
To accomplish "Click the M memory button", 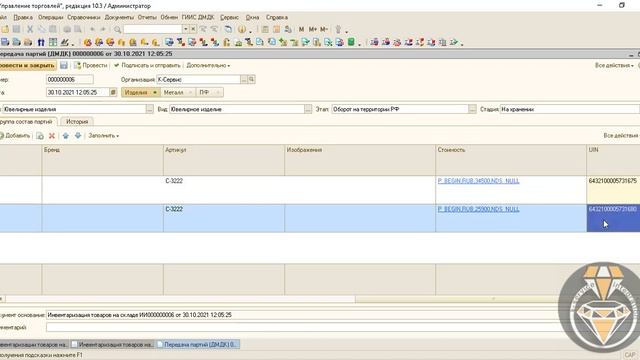I will coord(301,29).
